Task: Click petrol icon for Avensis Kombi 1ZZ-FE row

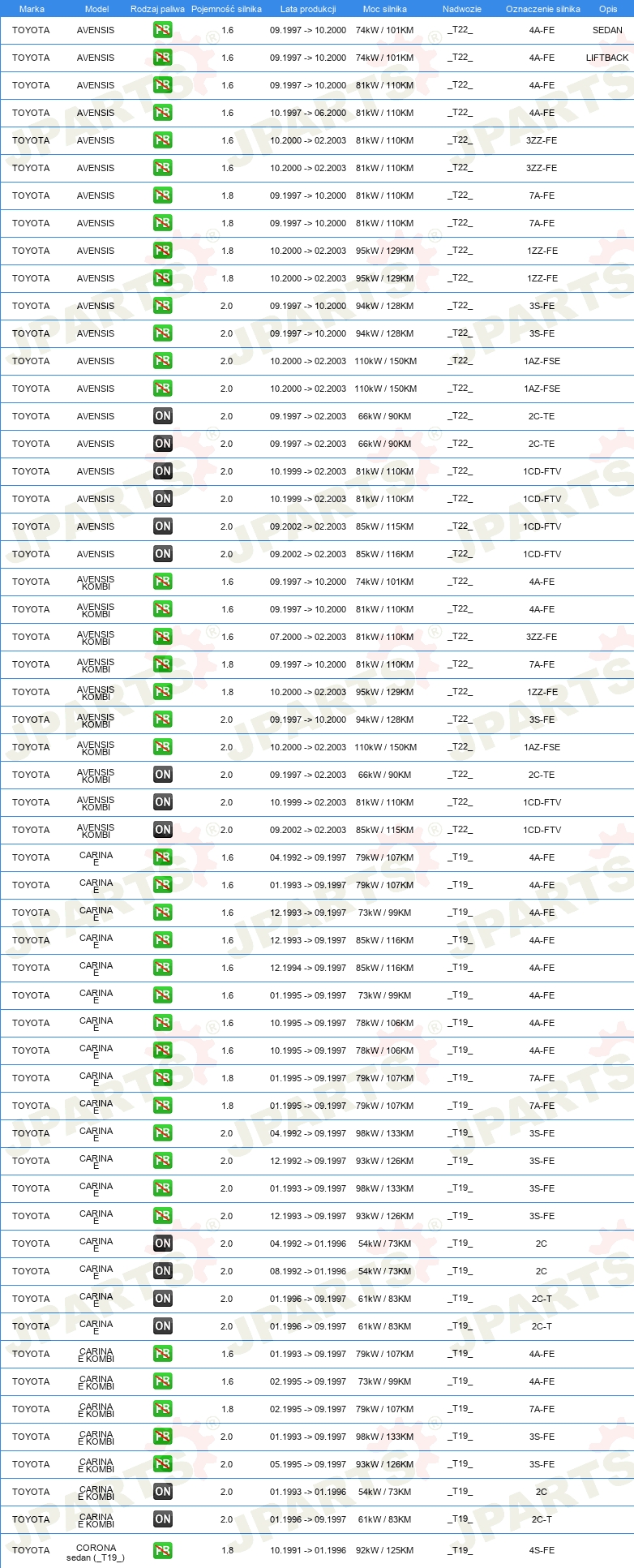Action: coord(163,692)
